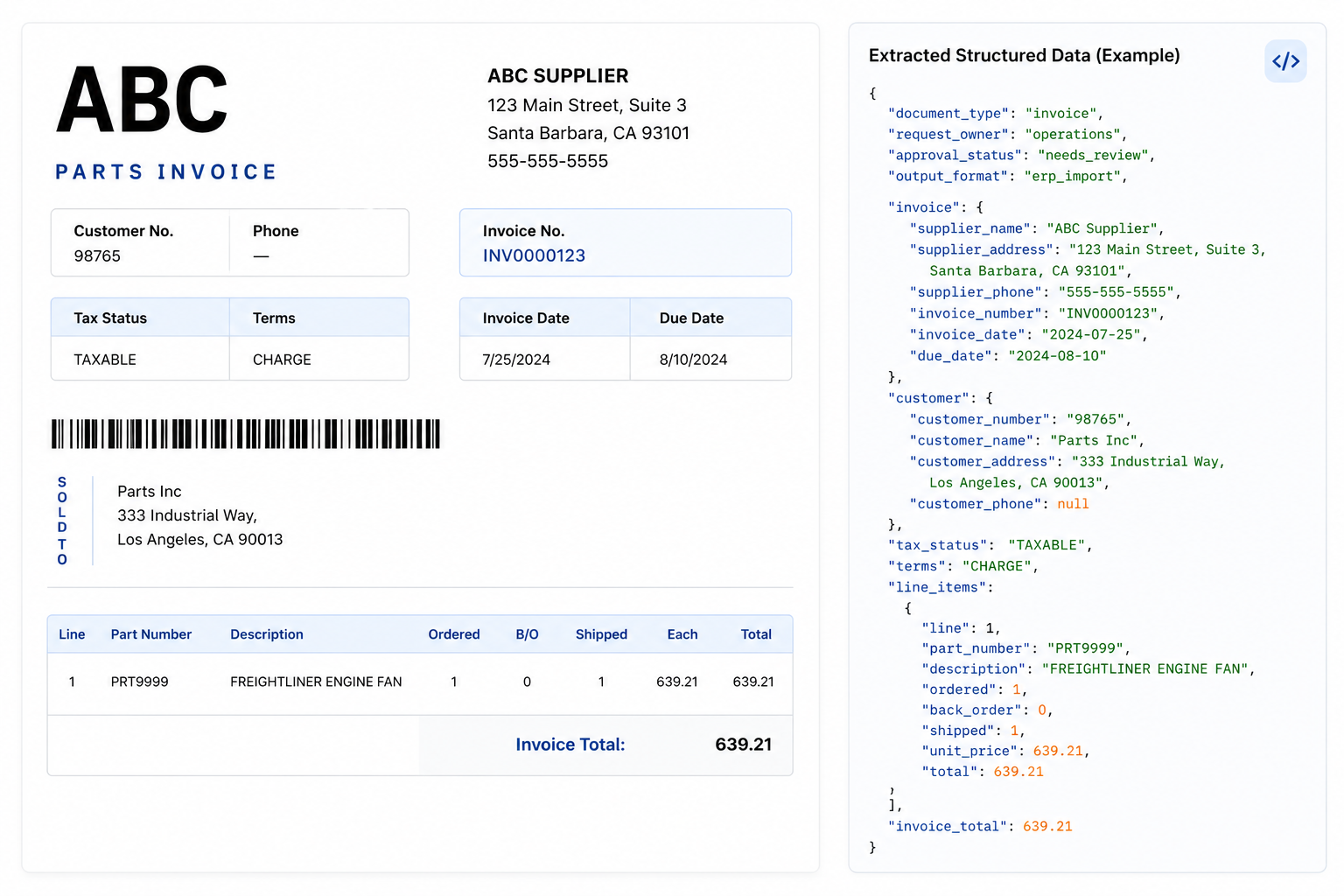Image resolution: width=1344 pixels, height=896 pixels.
Task: Click the Invoice Total value 639.21
Action: [x=743, y=745]
